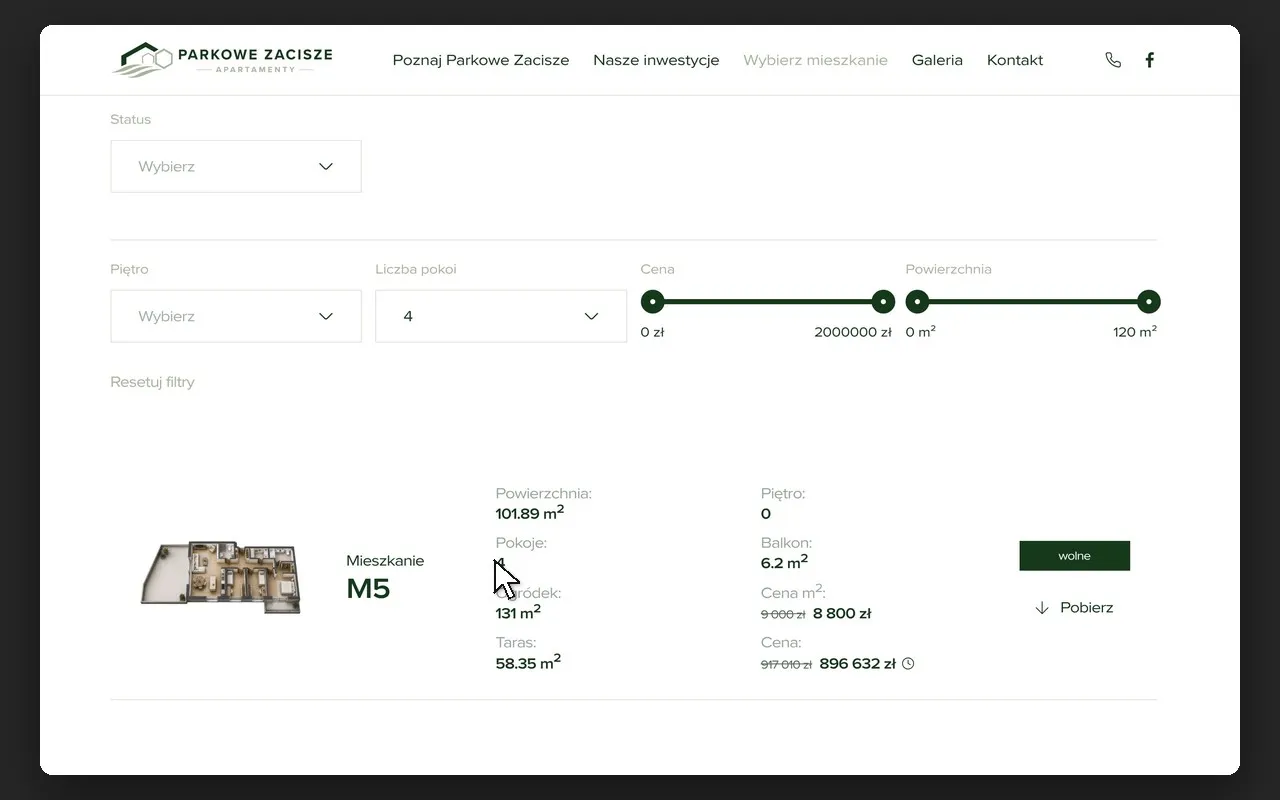This screenshot has height=800, width=1280.
Task: Click the 101.89 m² area value
Action: click(x=530, y=513)
